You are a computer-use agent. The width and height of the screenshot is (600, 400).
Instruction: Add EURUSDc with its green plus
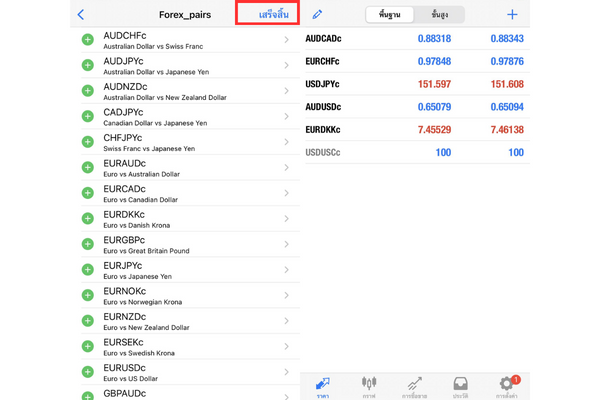(88, 372)
